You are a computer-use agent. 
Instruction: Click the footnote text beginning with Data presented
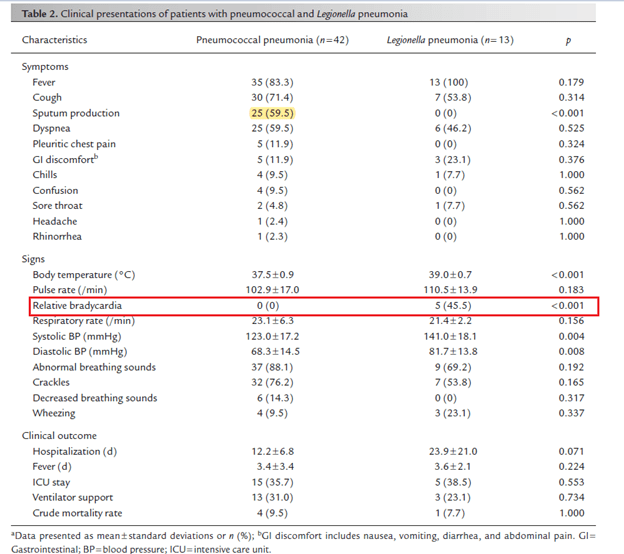click(x=300, y=535)
